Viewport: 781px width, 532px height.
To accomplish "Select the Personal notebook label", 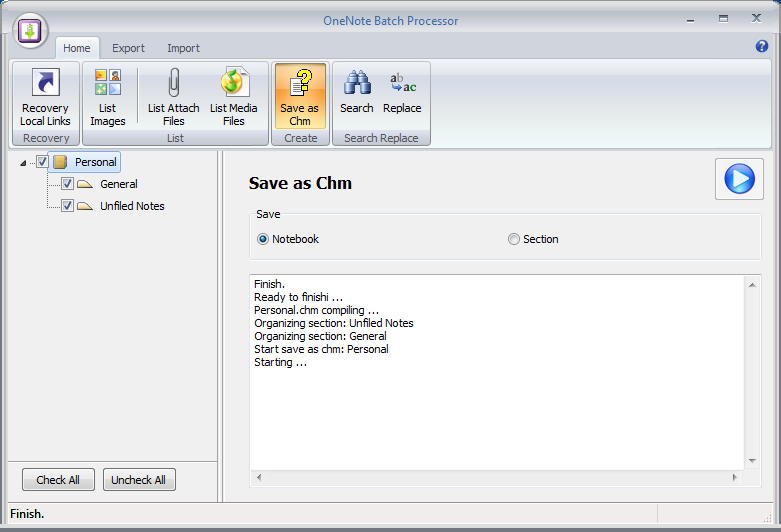I will click(x=96, y=162).
